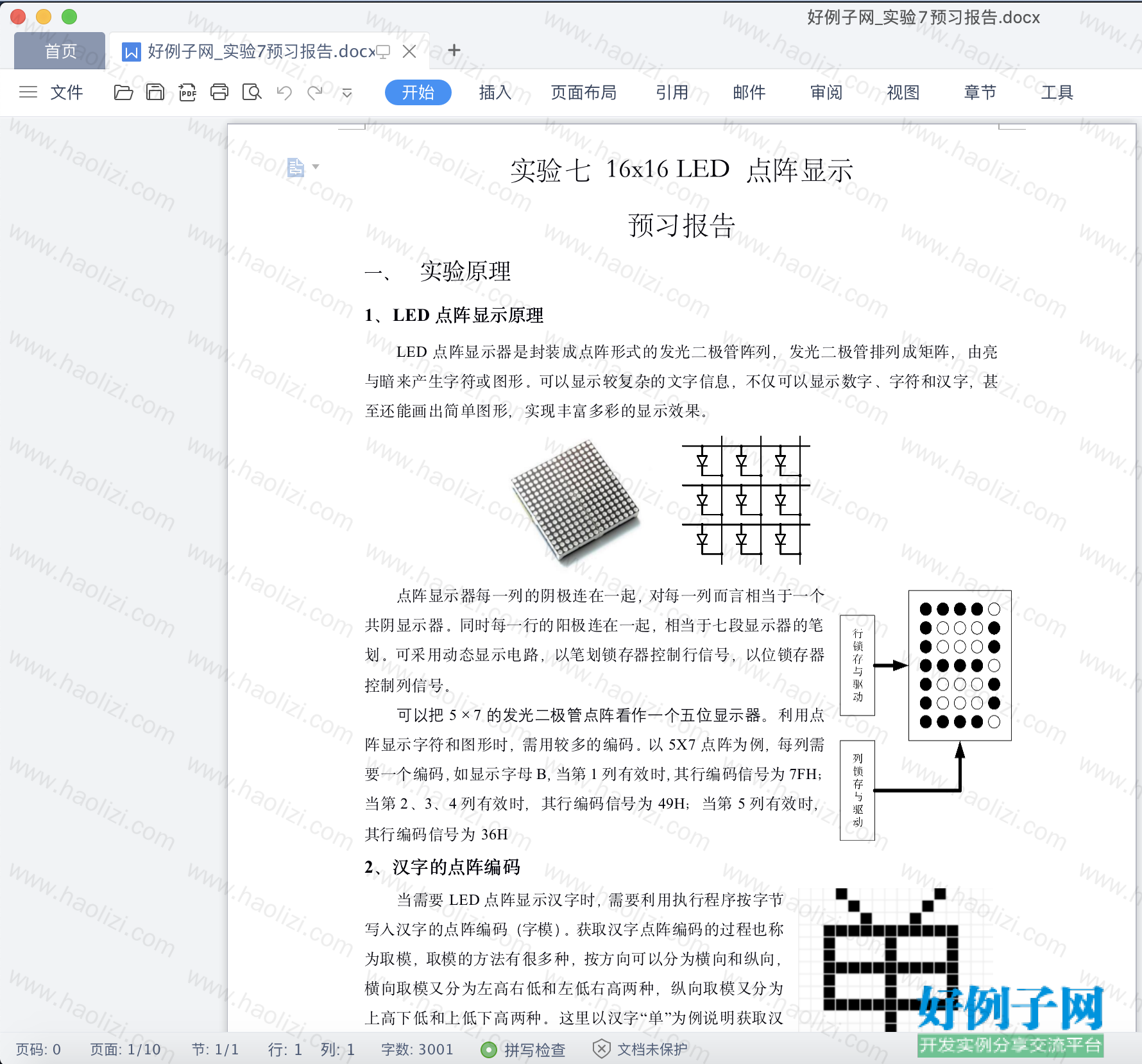Add a new tab with the plus button

(454, 50)
